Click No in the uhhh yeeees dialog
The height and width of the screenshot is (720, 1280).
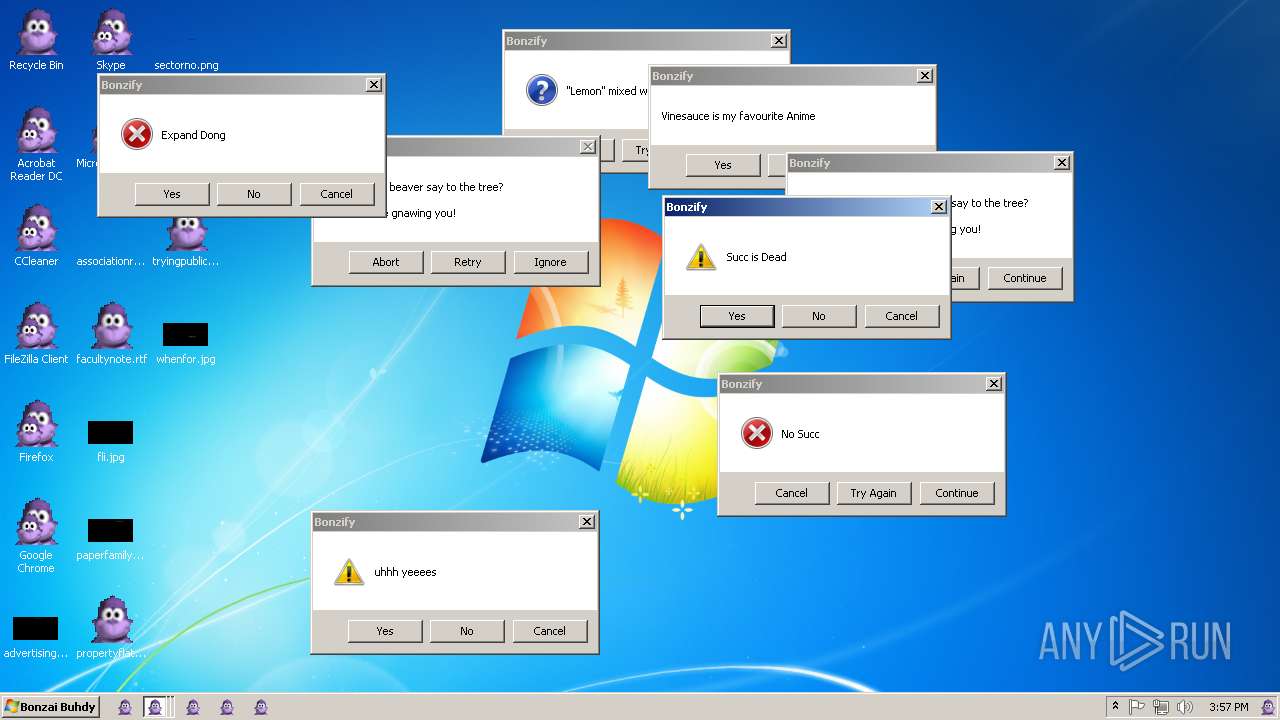[x=467, y=631]
